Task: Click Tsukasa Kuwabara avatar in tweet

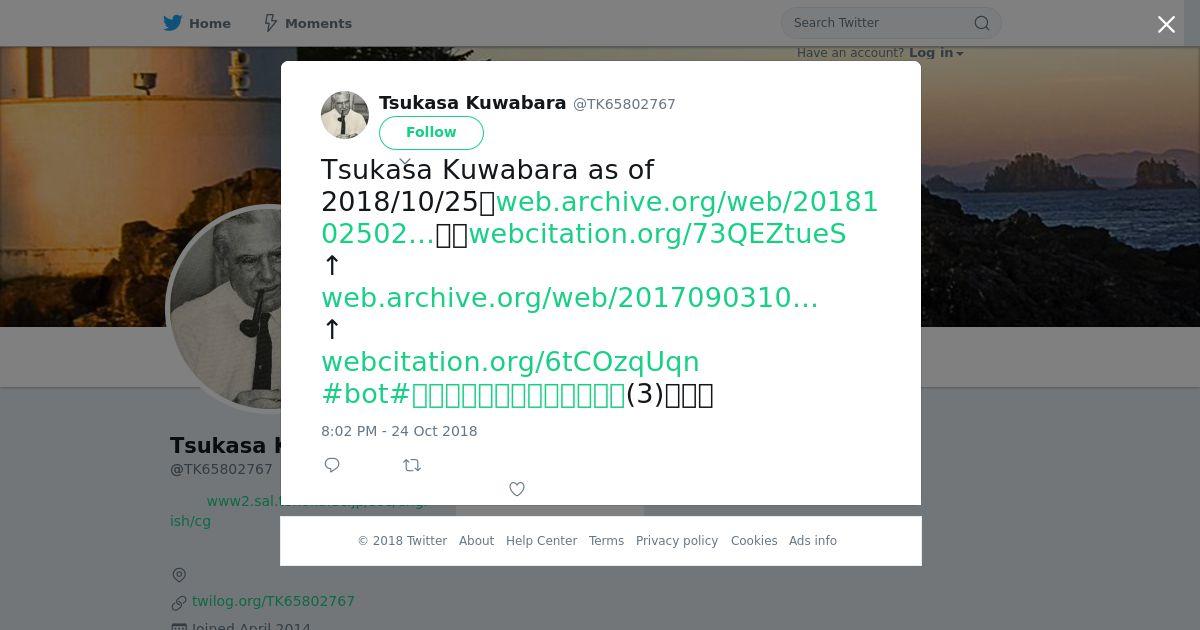Action: tap(345, 115)
